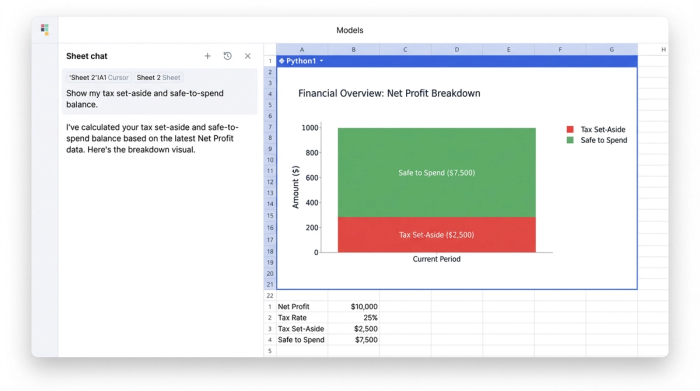Select column H header

663,50
